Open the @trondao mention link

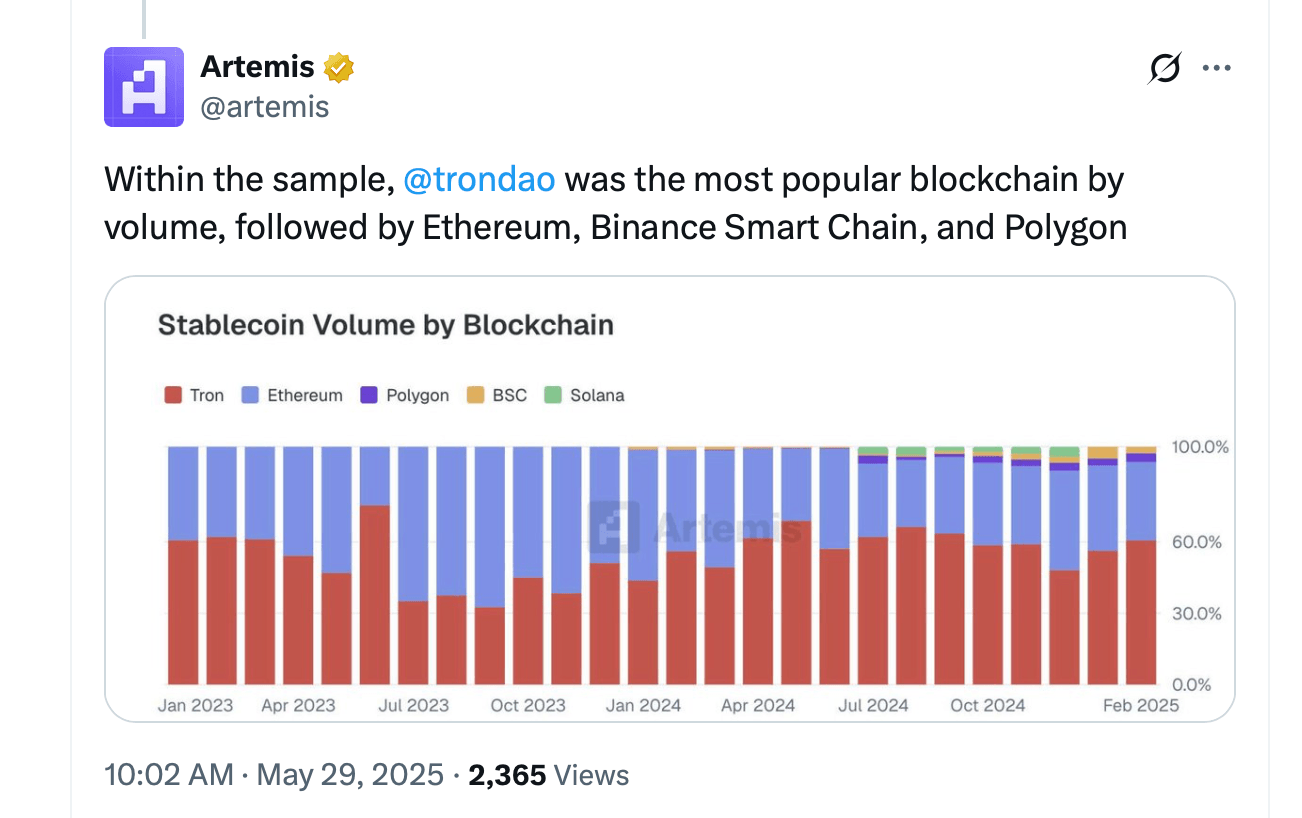[477, 180]
